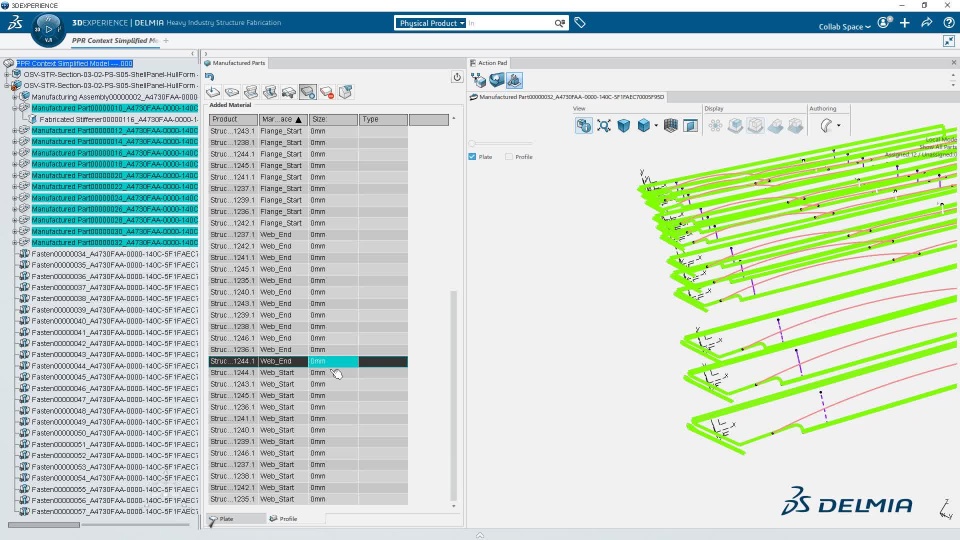Click the last Manufactured Parts toolbar icon
Screen dimensions: 960x540
[x=346, y=92]
